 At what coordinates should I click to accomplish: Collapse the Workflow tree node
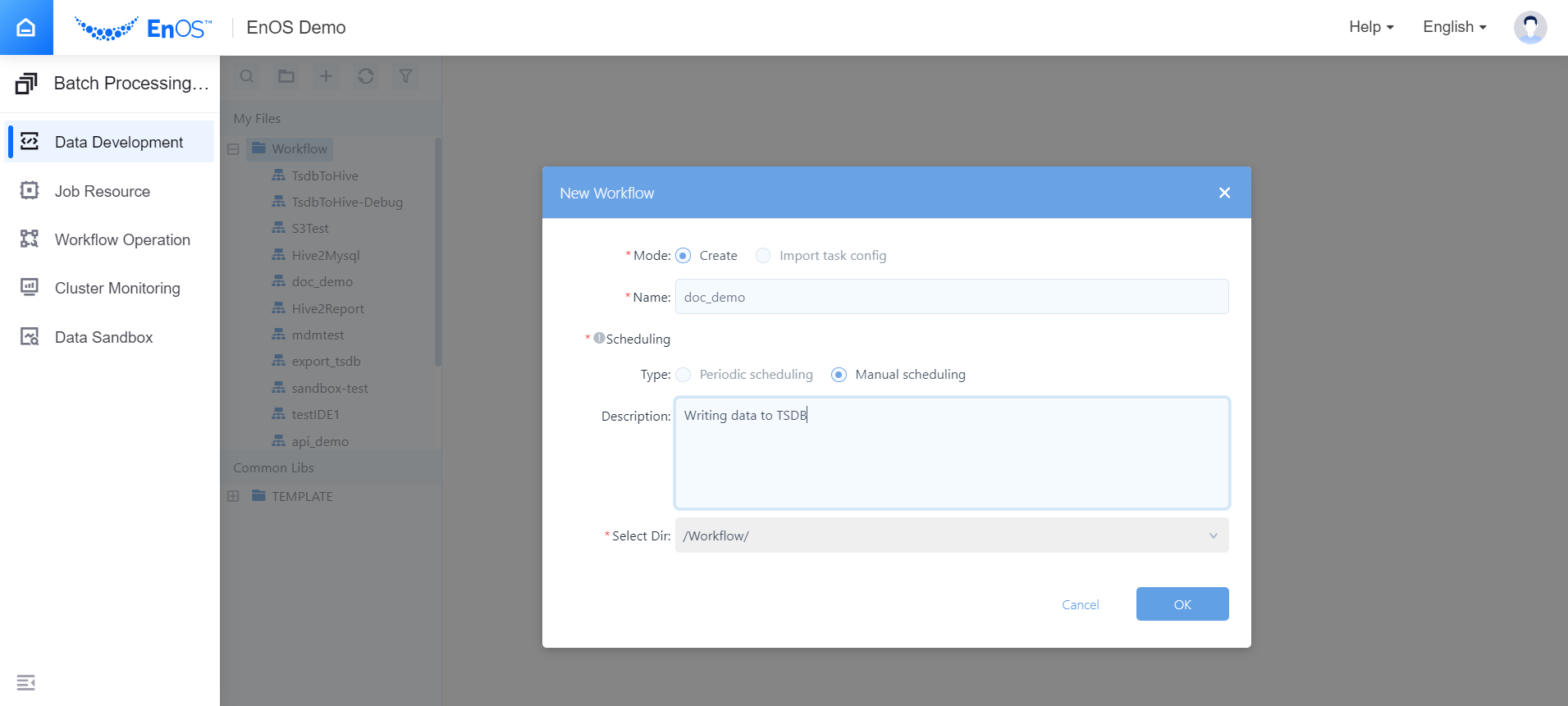tap(233, 149)
